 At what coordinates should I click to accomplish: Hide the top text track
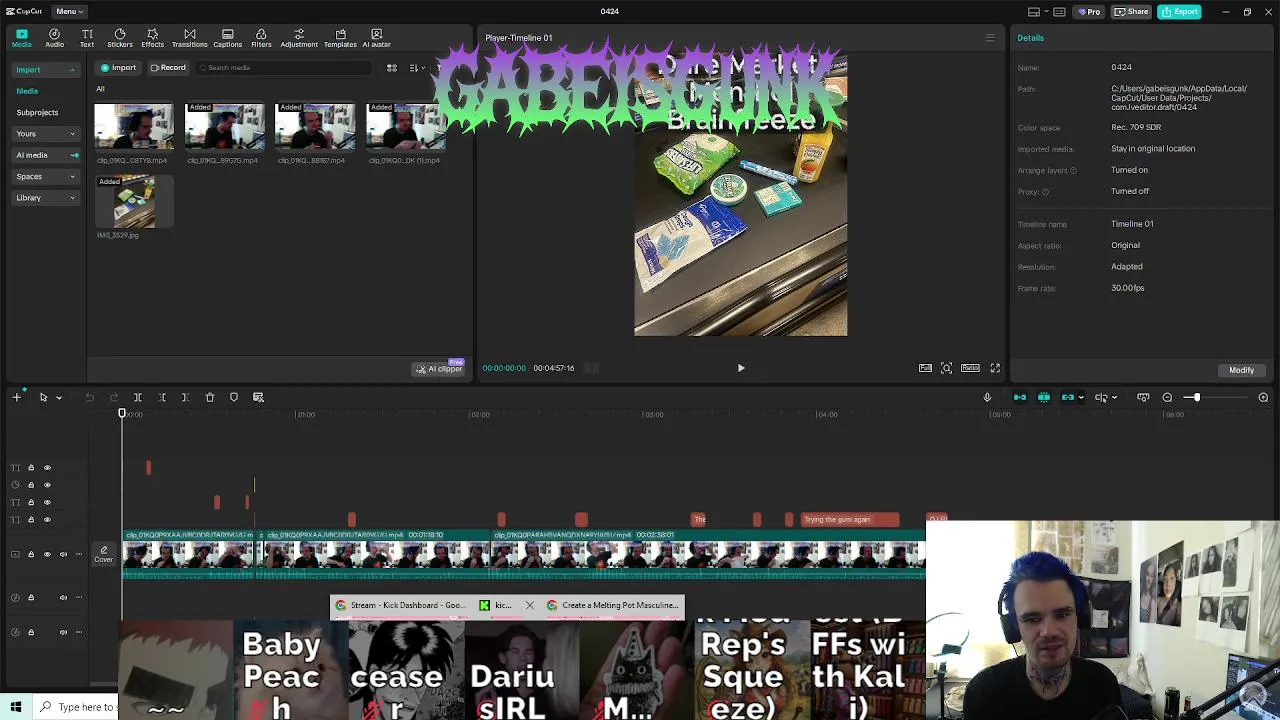coord(47,467)
